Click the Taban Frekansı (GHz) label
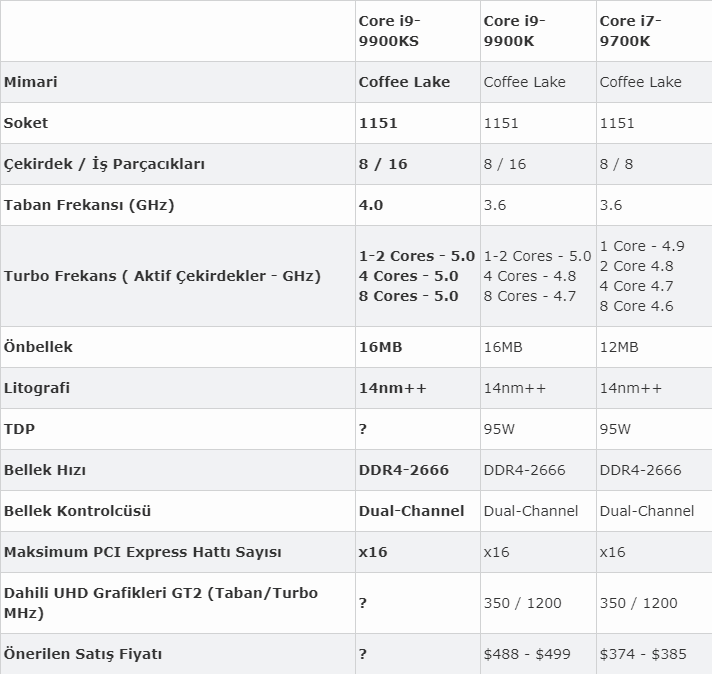712x674 pixels. coord(89,205)
